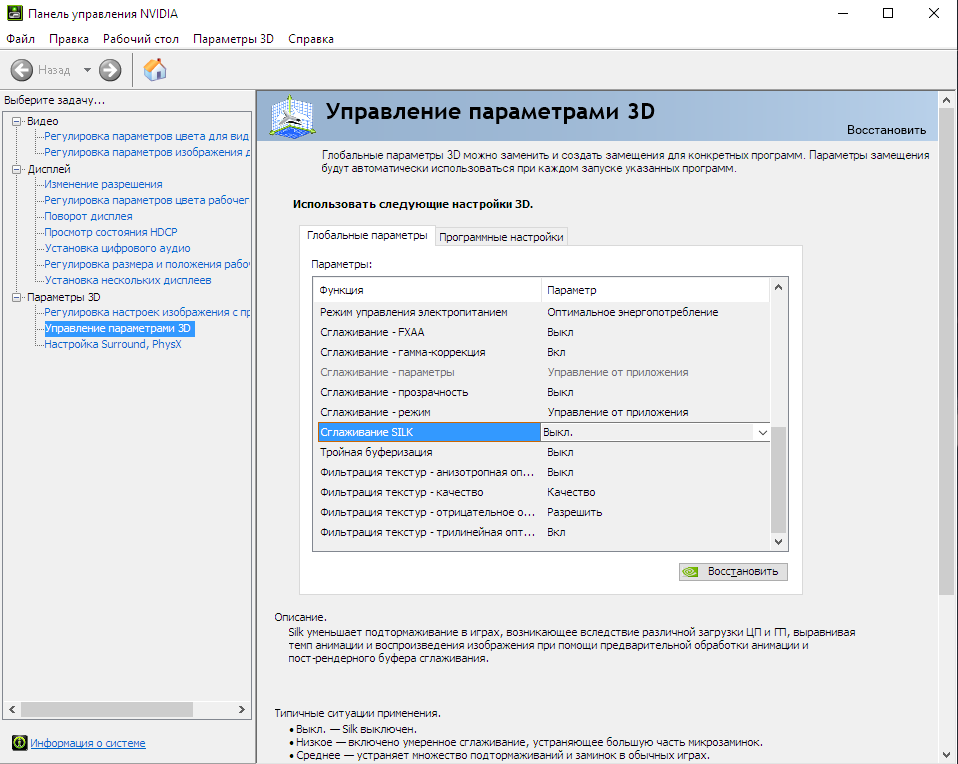Minimize the NVIDIA control panel window
Image resolution: width=958 pixels, height=764 pixels.
[x=843, y=13]
